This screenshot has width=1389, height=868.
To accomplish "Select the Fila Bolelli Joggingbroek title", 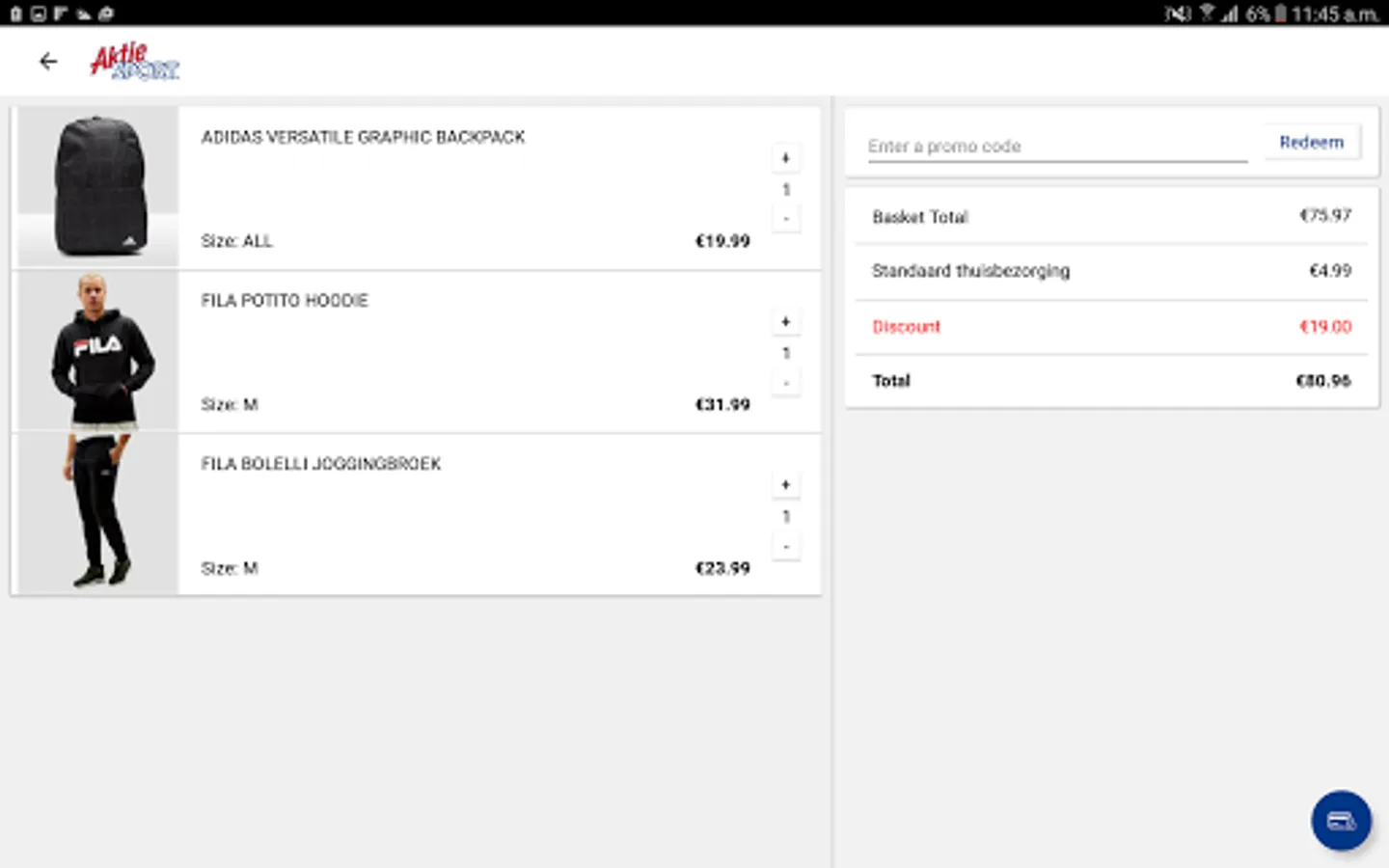I will click(321, 464).
